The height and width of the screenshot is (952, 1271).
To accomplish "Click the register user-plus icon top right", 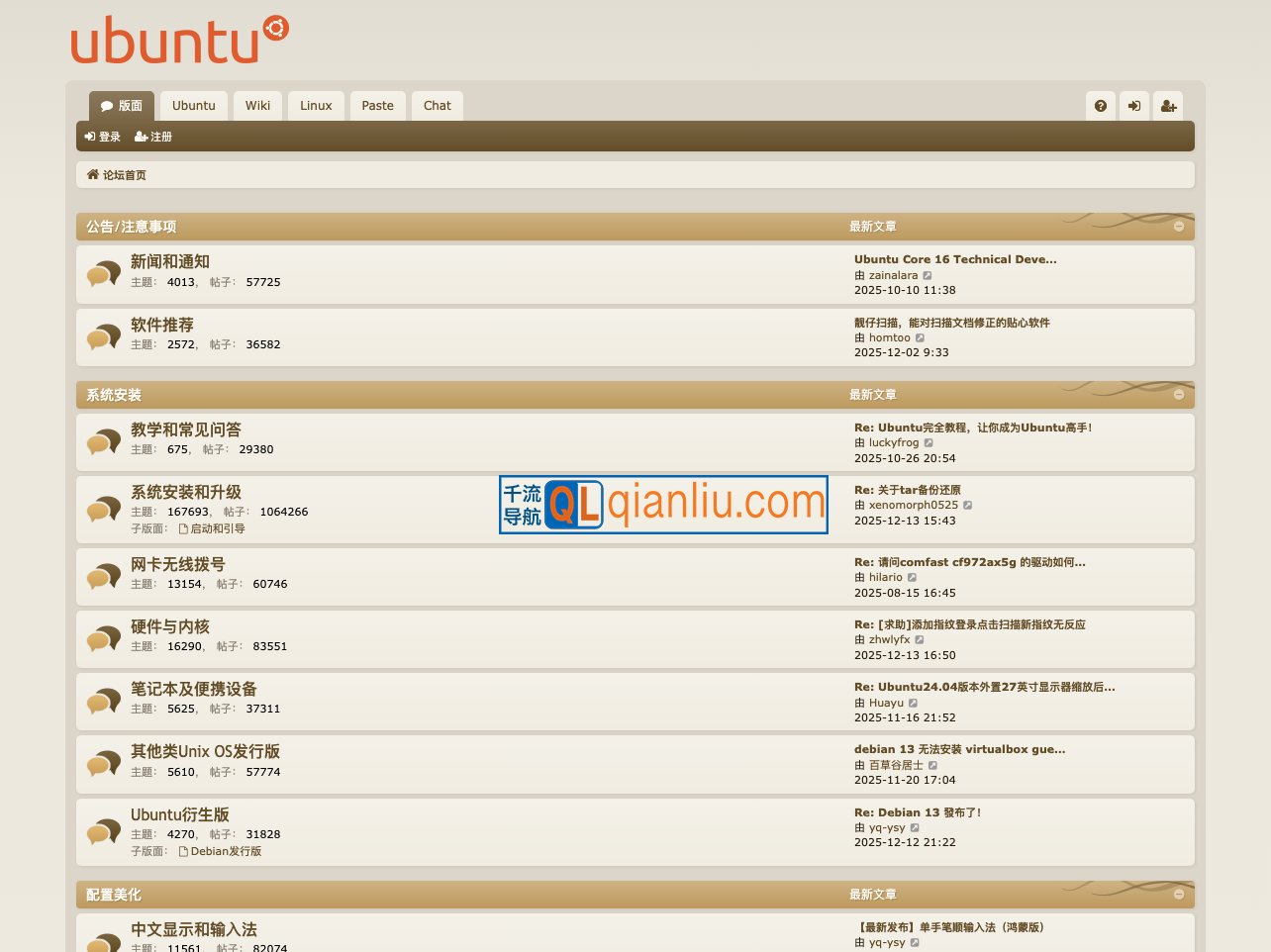I will (1169, 106).
